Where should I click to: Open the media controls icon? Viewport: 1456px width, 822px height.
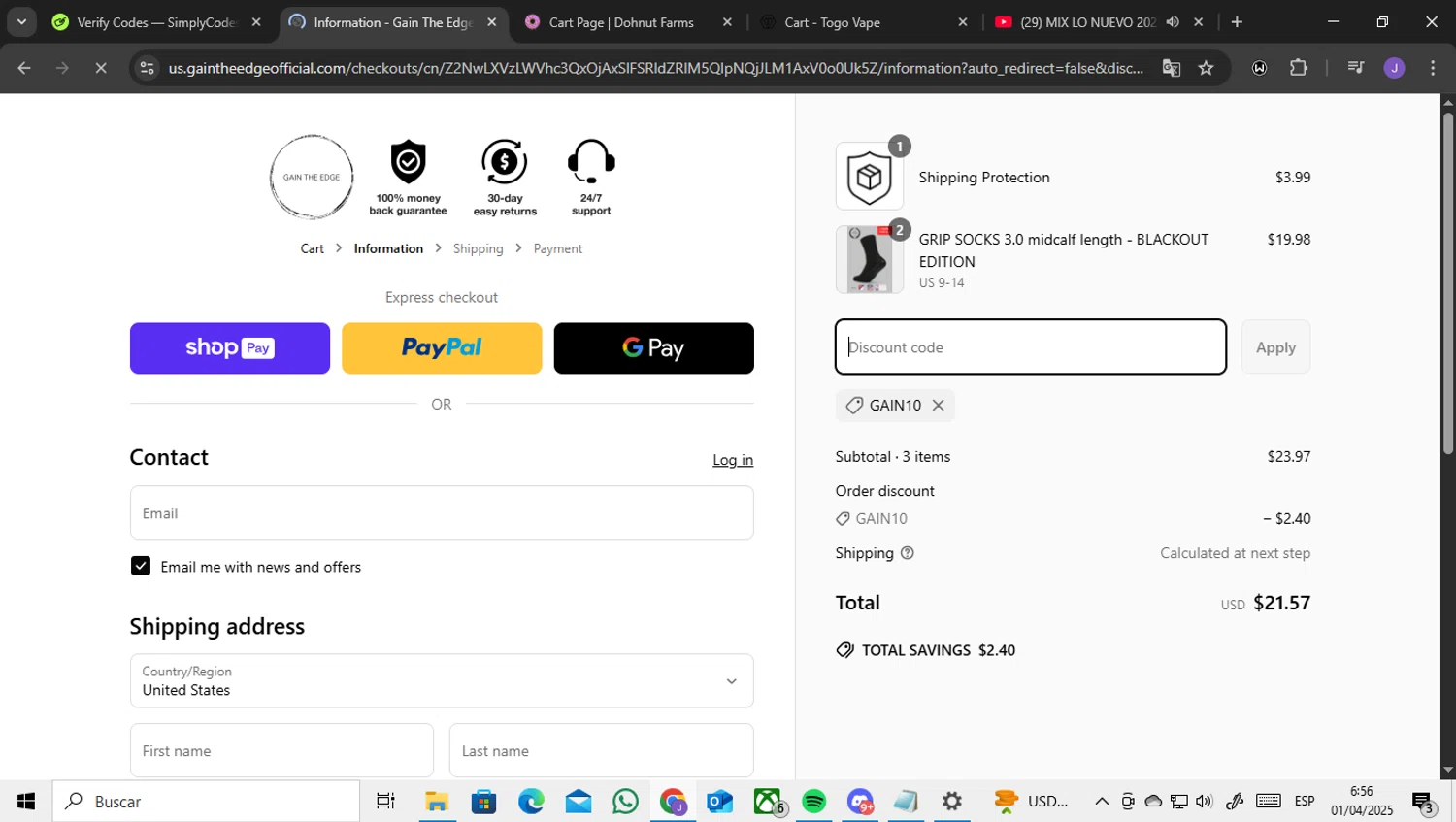[1356, 68]
